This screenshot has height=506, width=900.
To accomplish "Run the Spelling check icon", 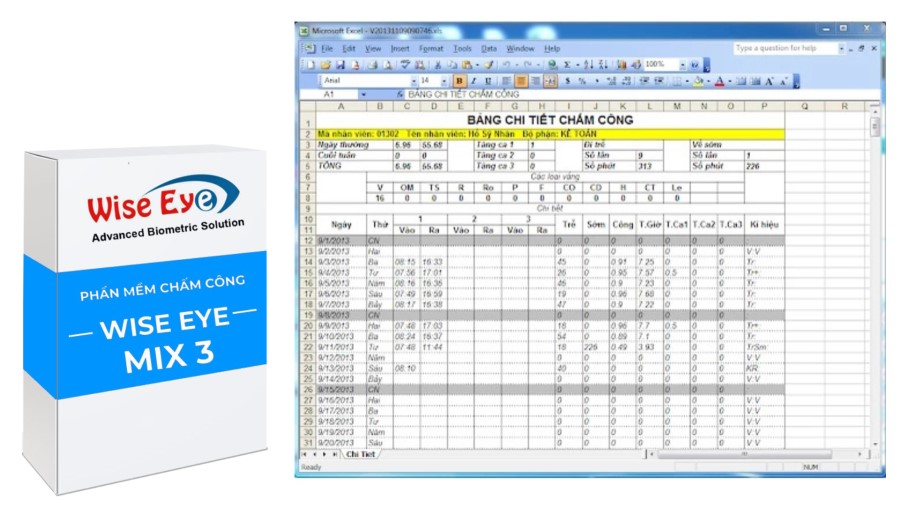I will 405,65.
